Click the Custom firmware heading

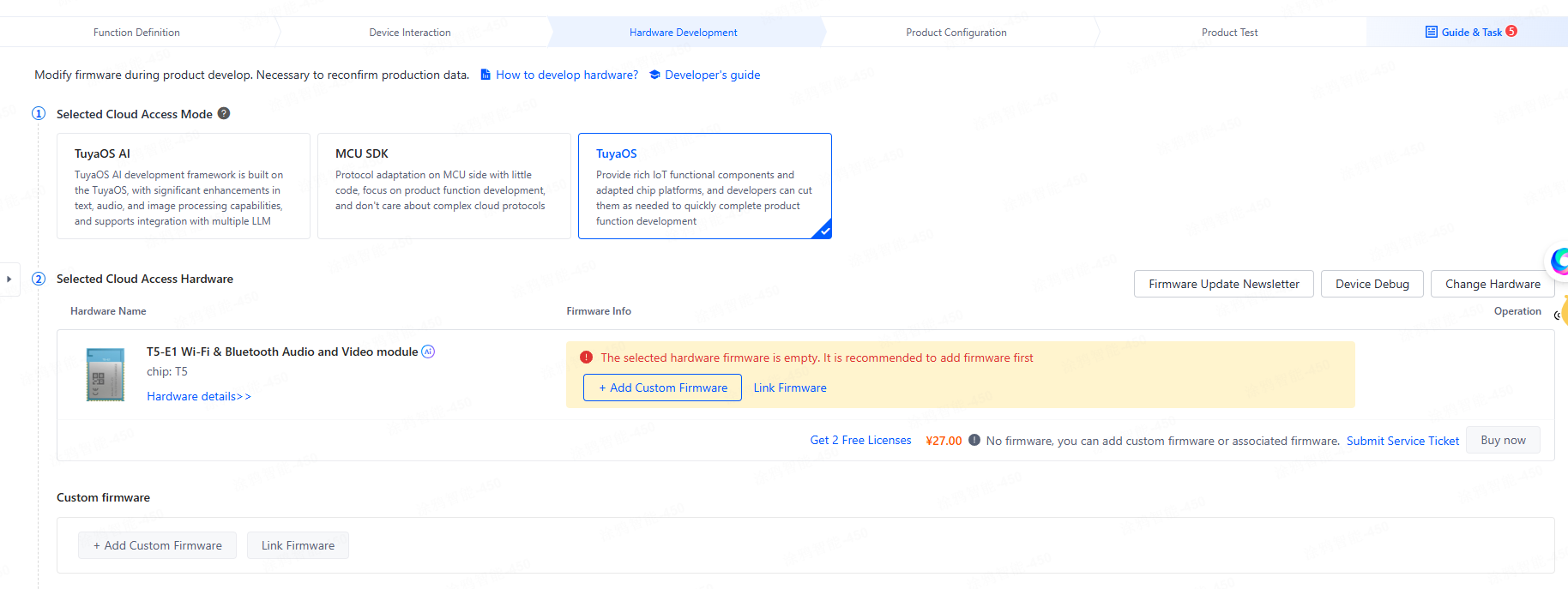coord(103,497)
